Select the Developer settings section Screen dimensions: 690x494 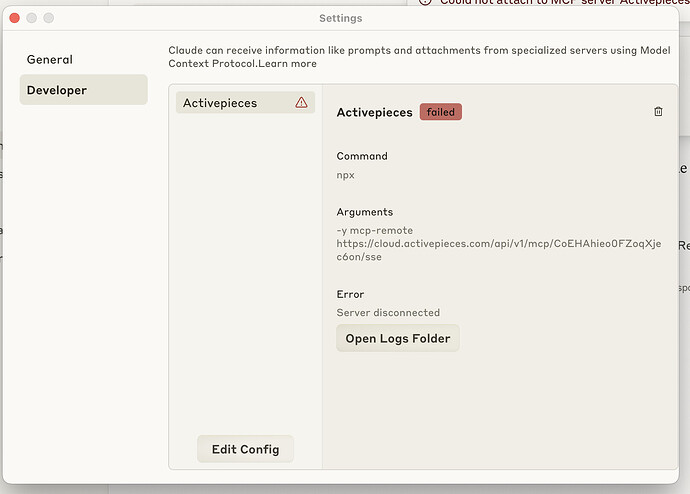pos(84,90)
